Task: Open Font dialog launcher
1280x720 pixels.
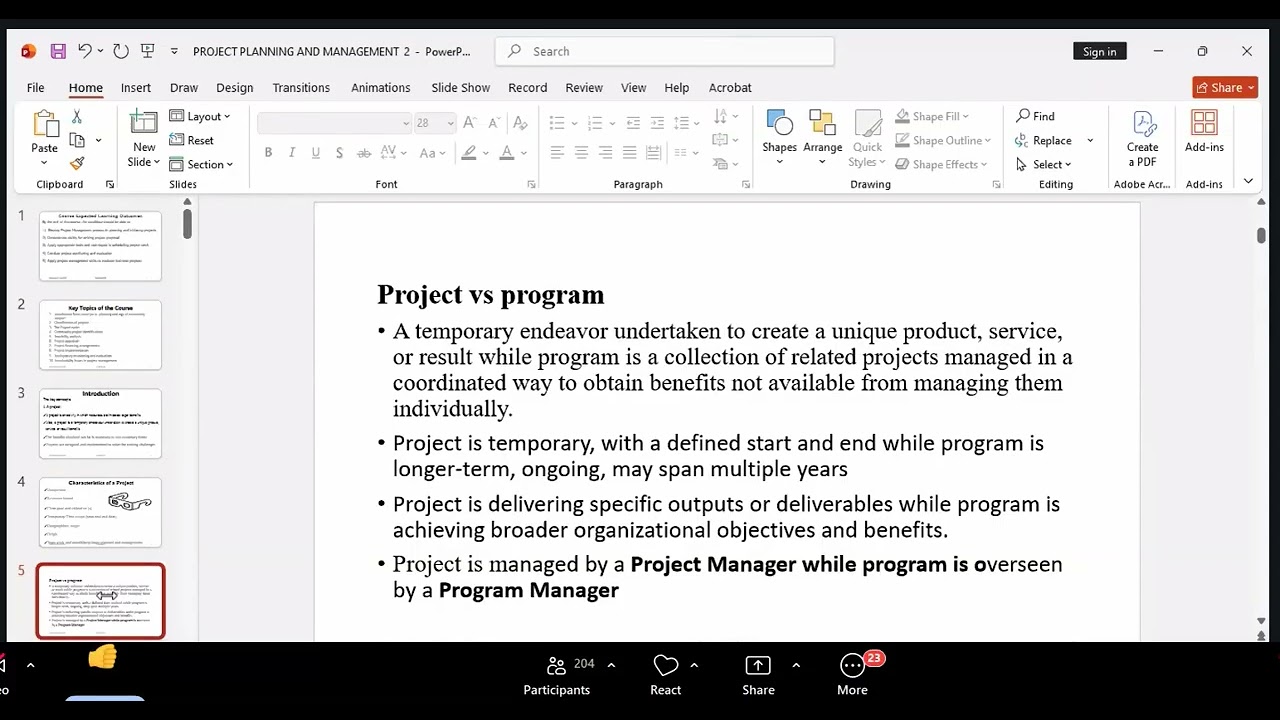Action: 531,185
